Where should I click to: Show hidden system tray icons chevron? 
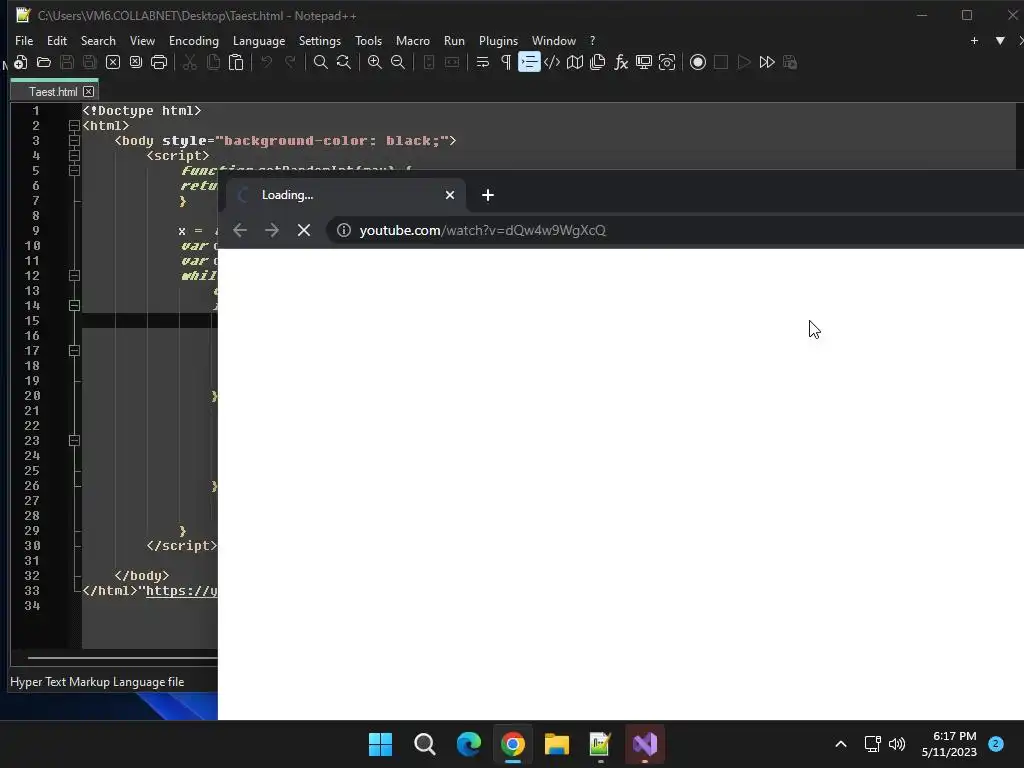coord(840,744)
